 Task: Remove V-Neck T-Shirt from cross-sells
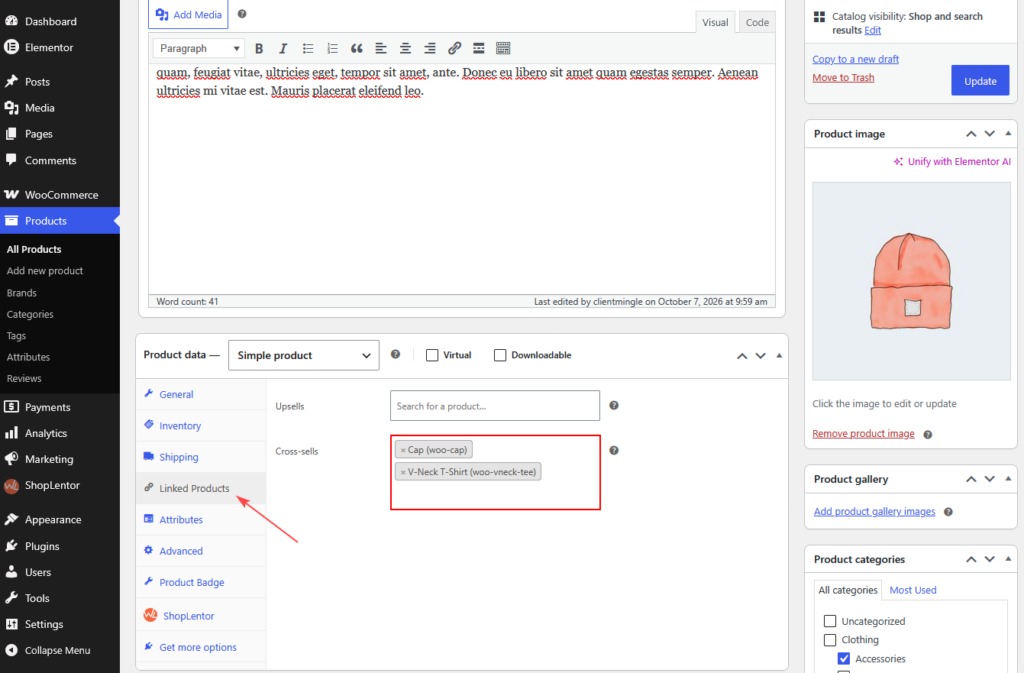(403, 472)
